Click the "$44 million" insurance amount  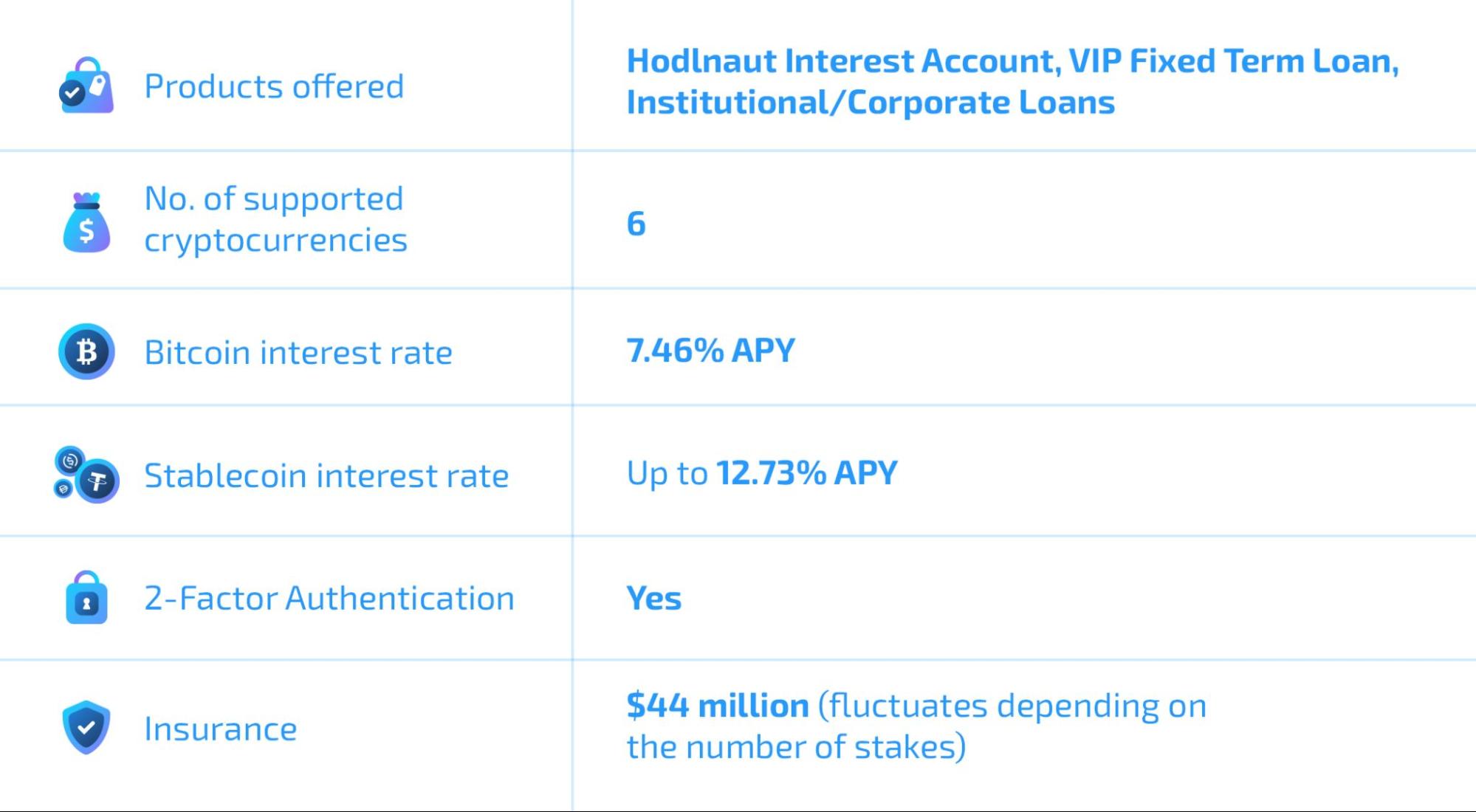coord(717,705)
